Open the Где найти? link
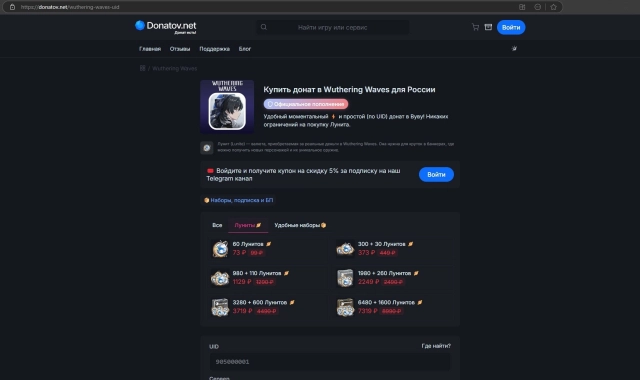Viewport: 640px width, 380px height. pyautogui.click(x=436, y=346)
